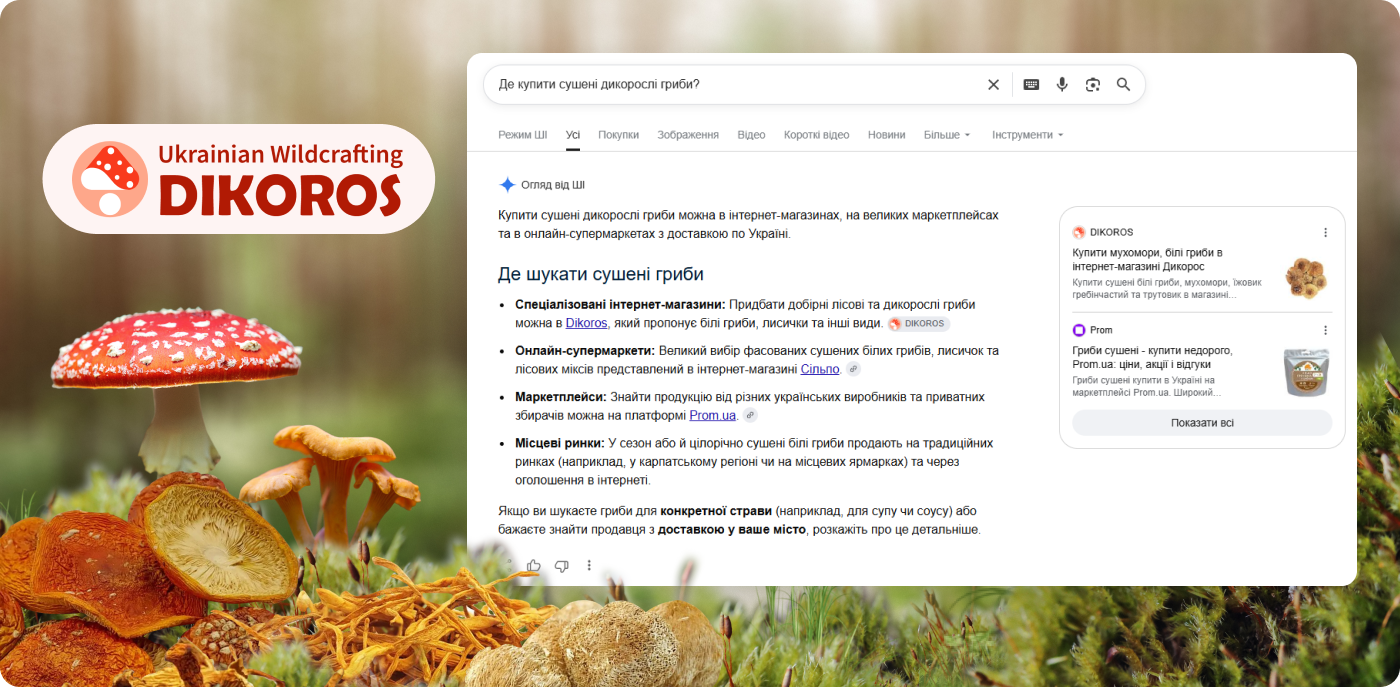The height and width of the screenshot is (687, 1400).
Task: Click the bold доставкою у ваше місто text
Action: 732,529
